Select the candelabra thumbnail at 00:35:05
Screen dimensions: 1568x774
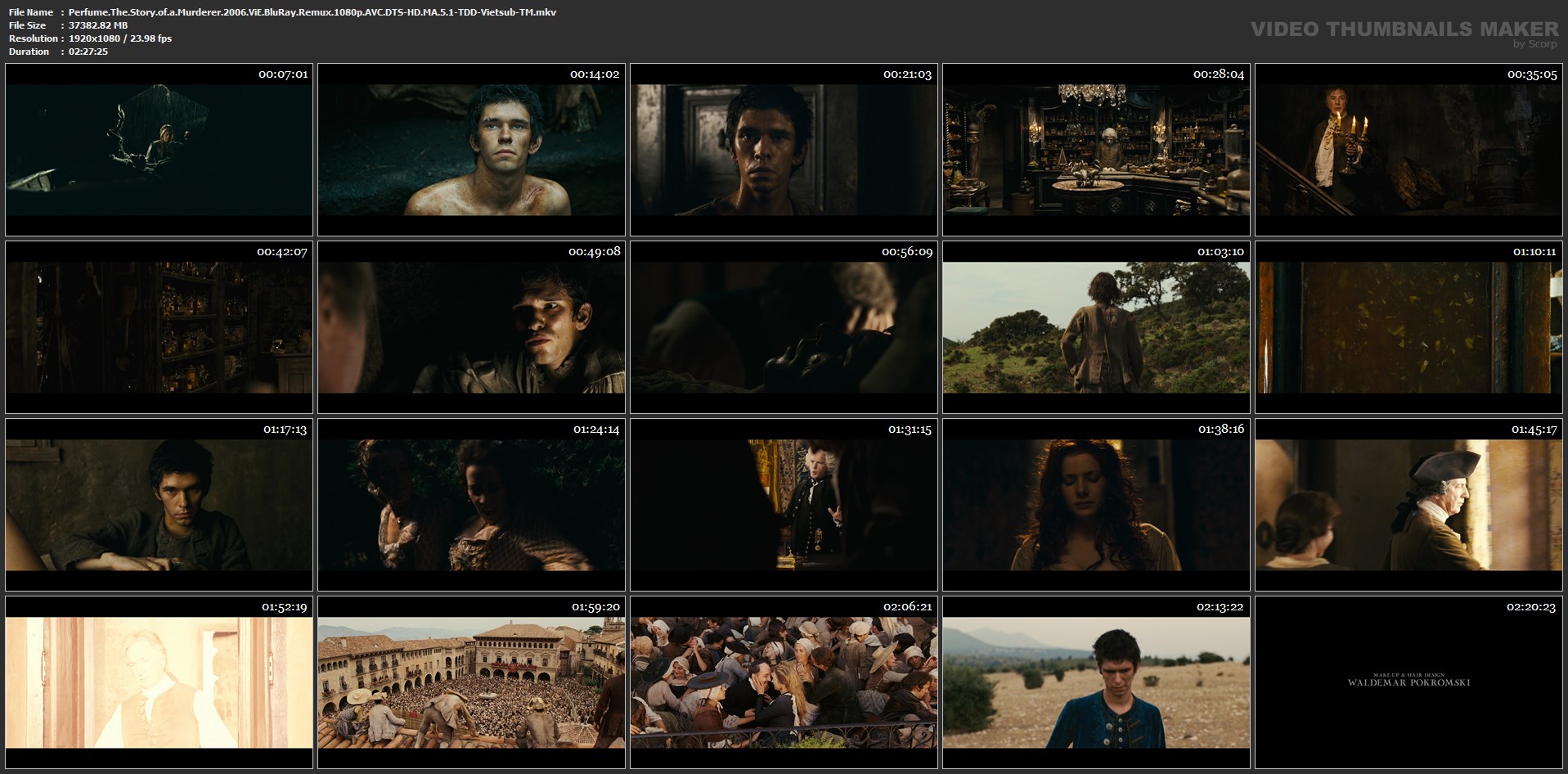tap(1409, 150)
